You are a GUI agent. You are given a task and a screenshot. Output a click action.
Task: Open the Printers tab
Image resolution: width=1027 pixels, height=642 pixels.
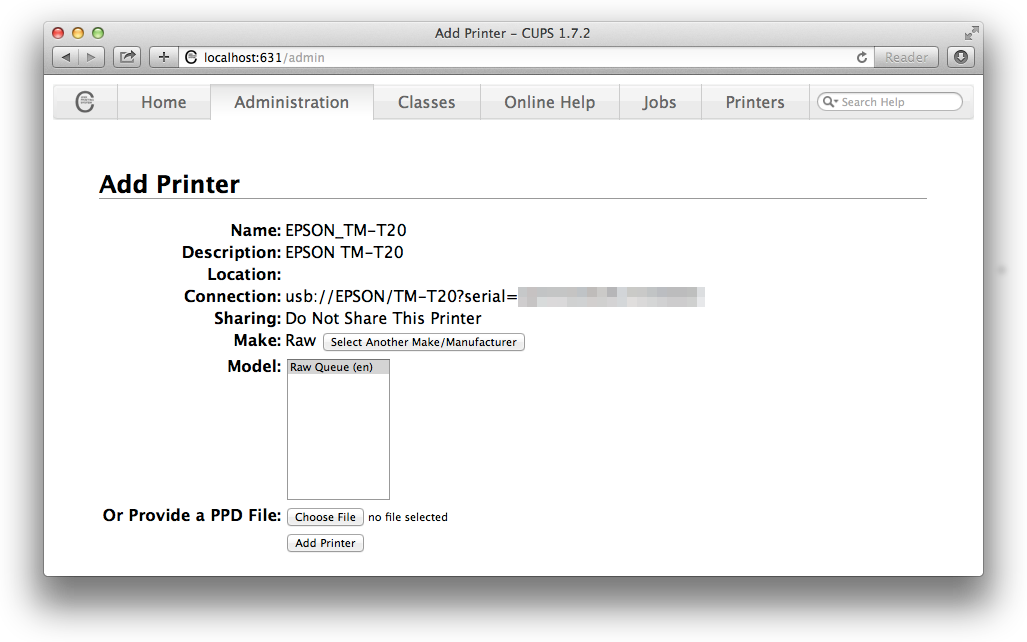click(x=755, y=102)
